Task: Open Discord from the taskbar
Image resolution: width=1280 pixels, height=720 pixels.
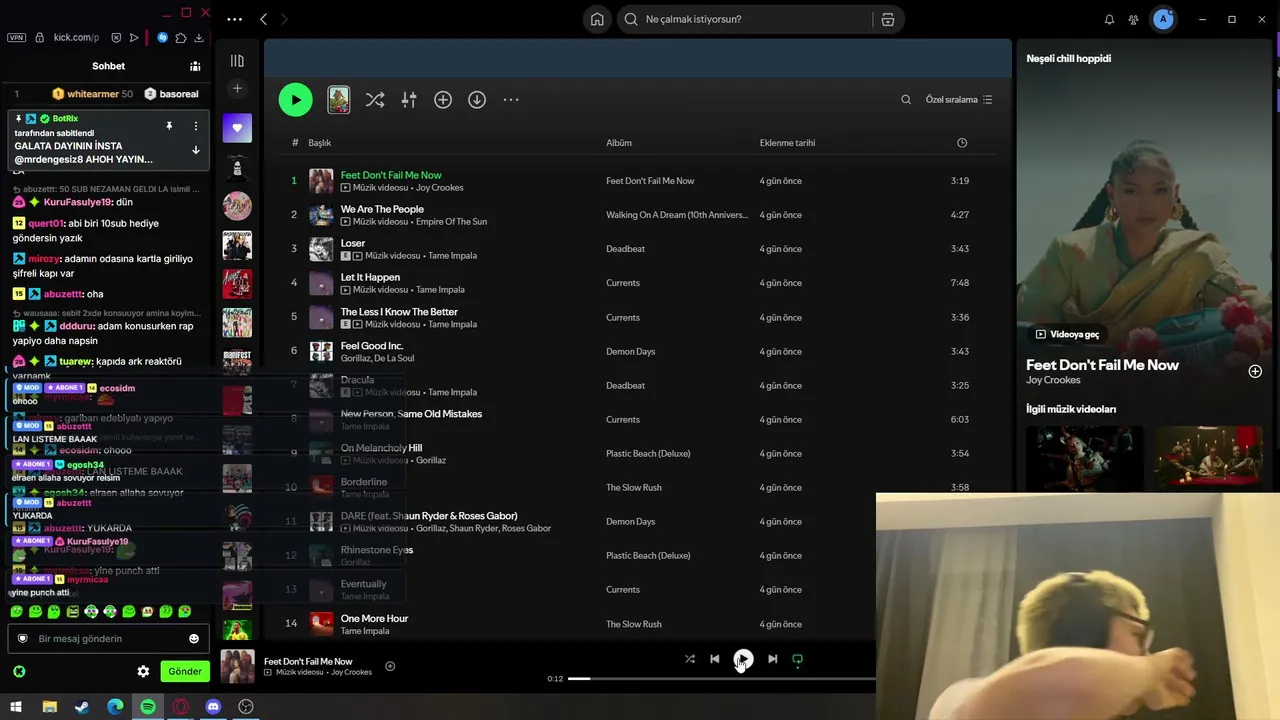Action: point(213,707)
